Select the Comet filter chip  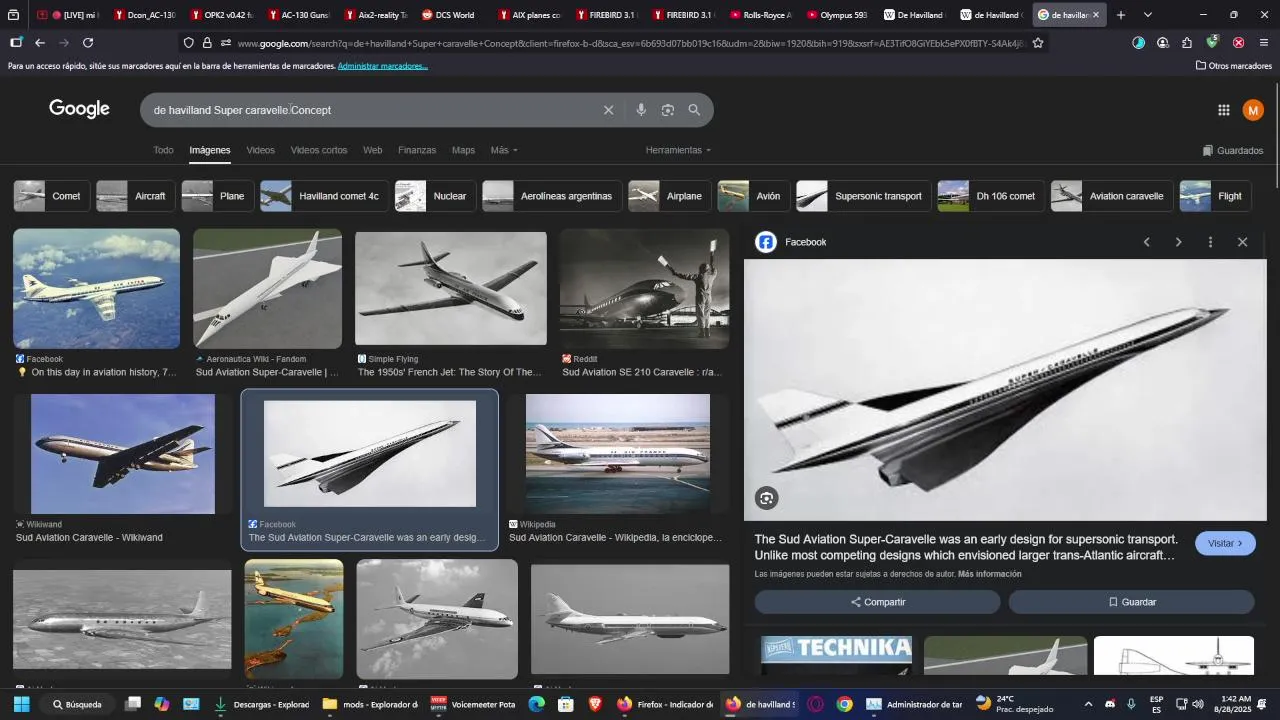pyautogui.click(x=52, y=196)
